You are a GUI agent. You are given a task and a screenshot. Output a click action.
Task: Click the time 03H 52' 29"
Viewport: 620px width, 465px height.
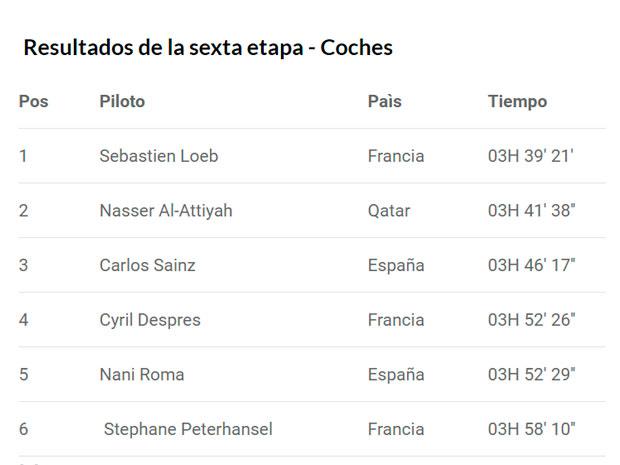pyautogui.click(x=531, y=374)
